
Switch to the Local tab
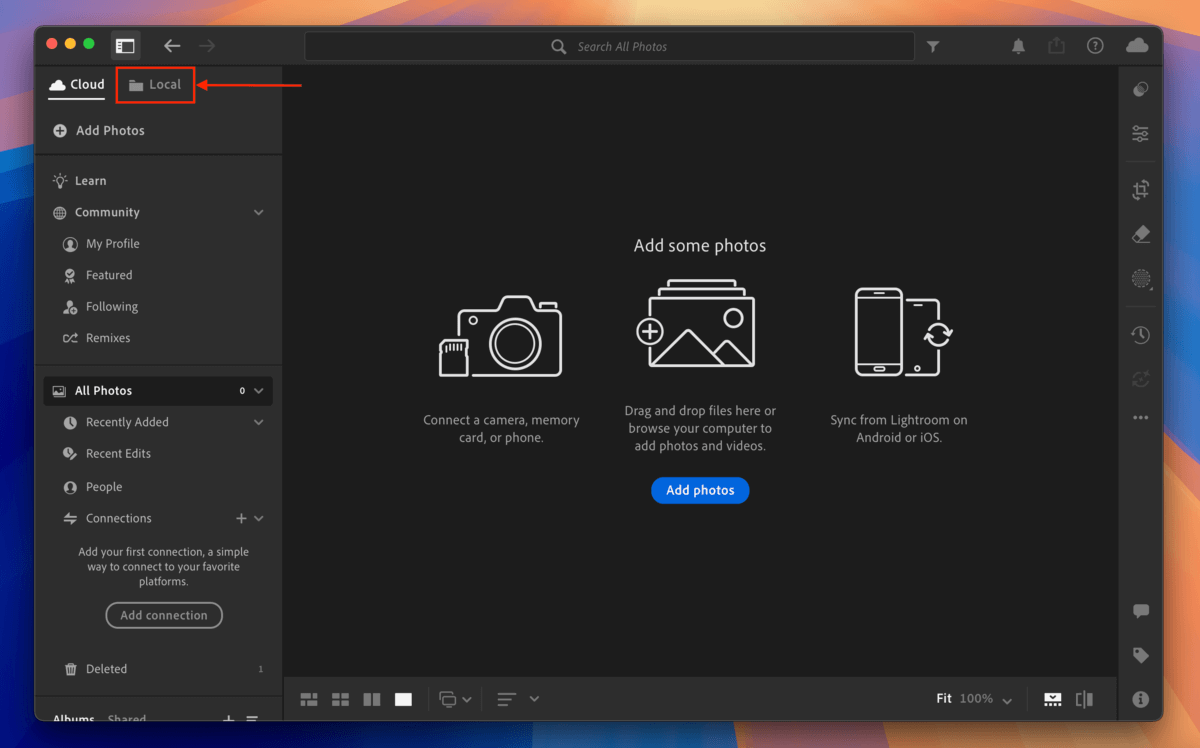[x=155, y=85]
